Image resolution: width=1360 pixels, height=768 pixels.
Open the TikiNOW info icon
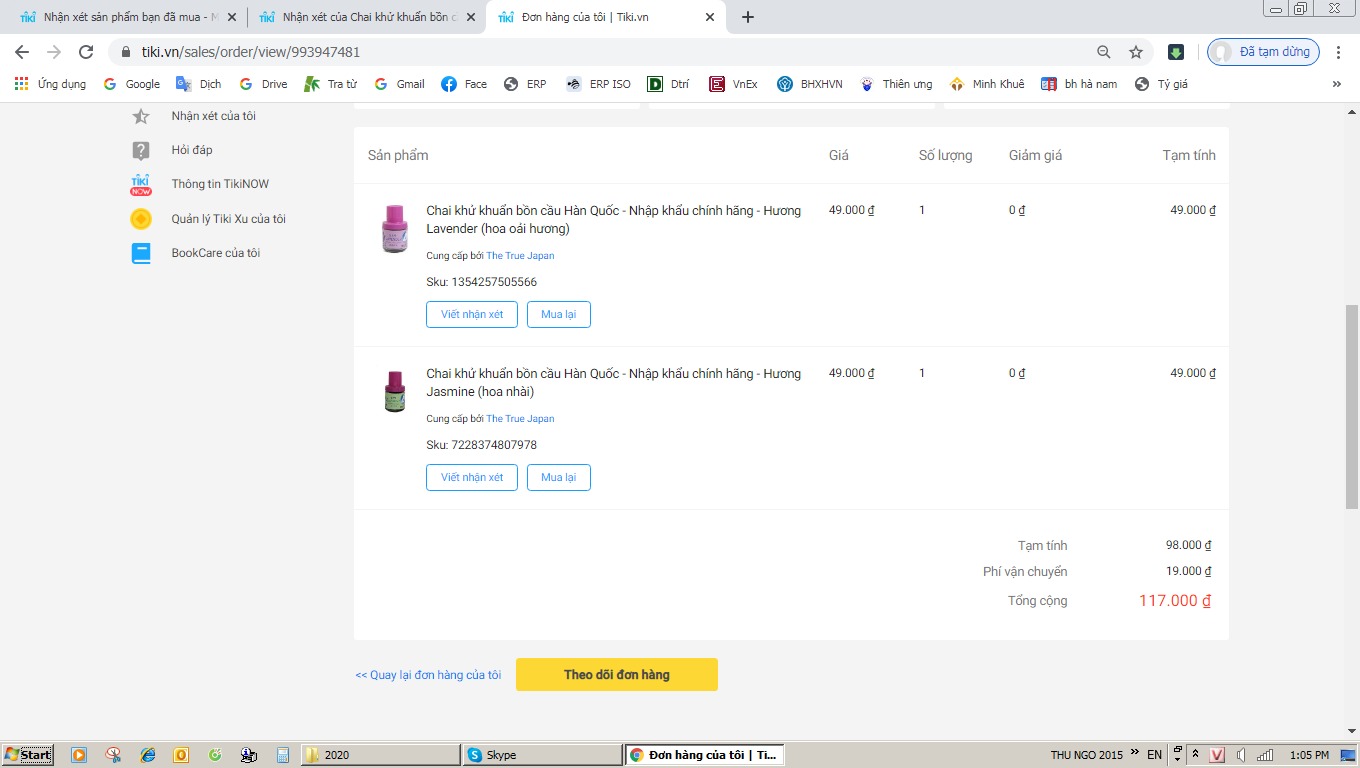141,184
